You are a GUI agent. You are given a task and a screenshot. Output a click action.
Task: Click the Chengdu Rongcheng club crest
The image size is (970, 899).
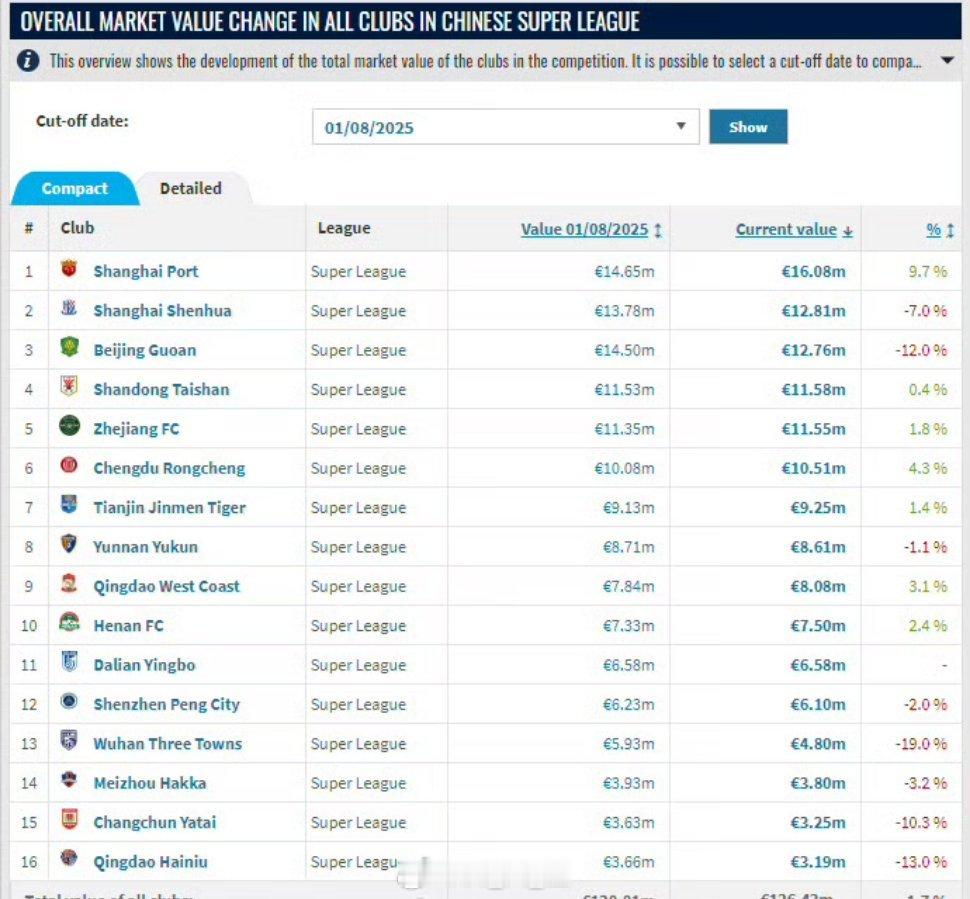click(x=69, y=465)
